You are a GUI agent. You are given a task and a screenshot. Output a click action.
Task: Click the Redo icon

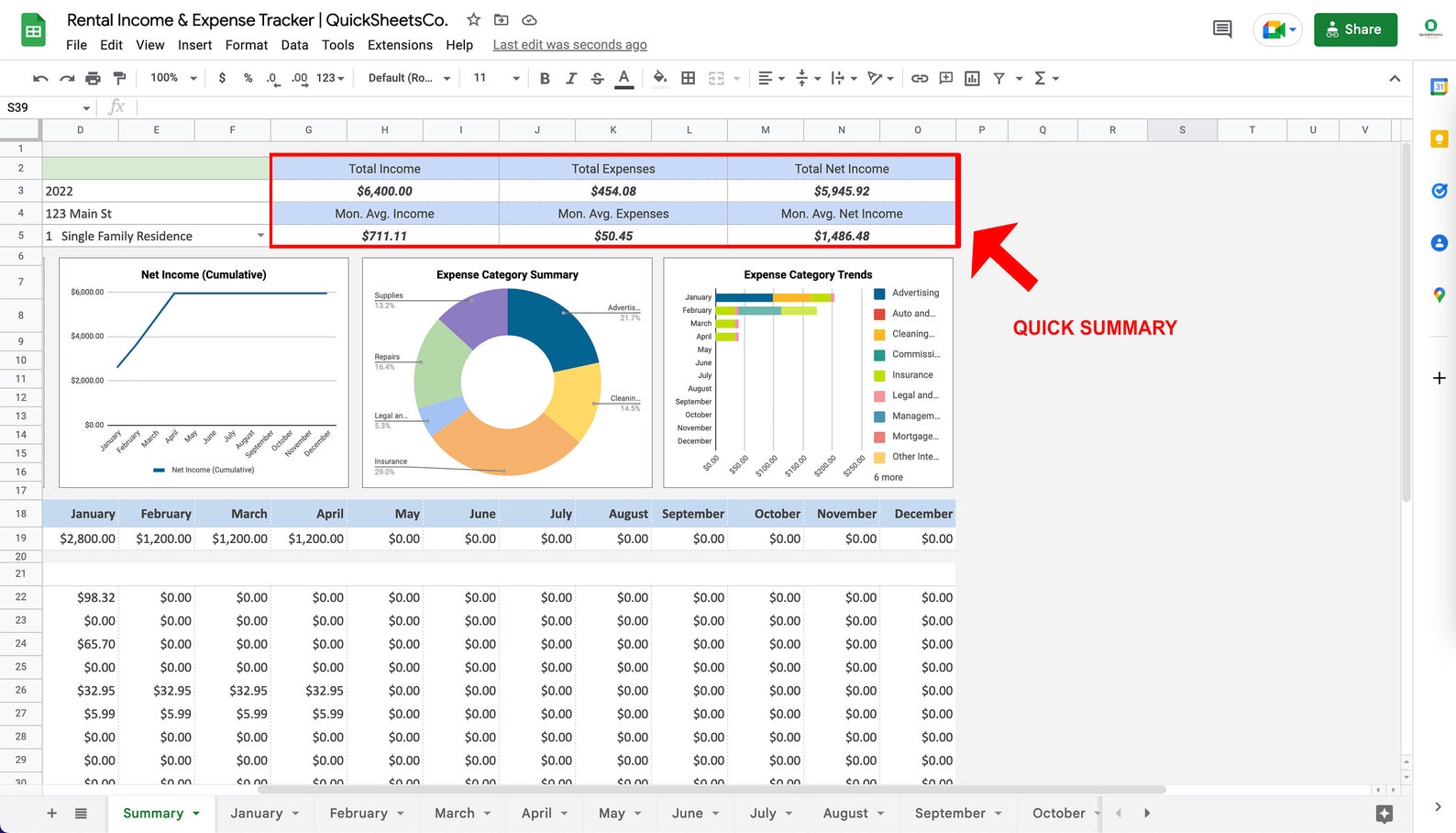(x=67, y=79)
